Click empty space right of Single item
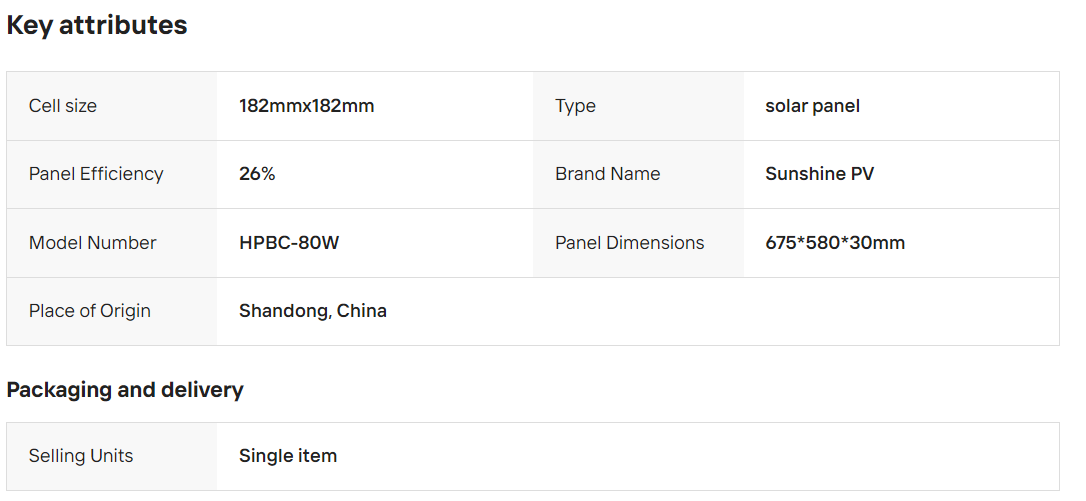The image size is (1086, 501). tap(700, 456)
